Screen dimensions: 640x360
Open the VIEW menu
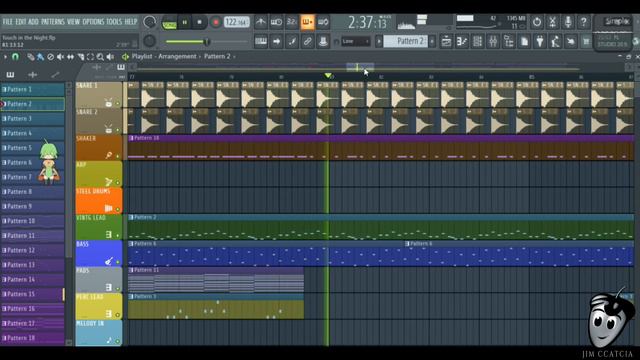(73, 22)
